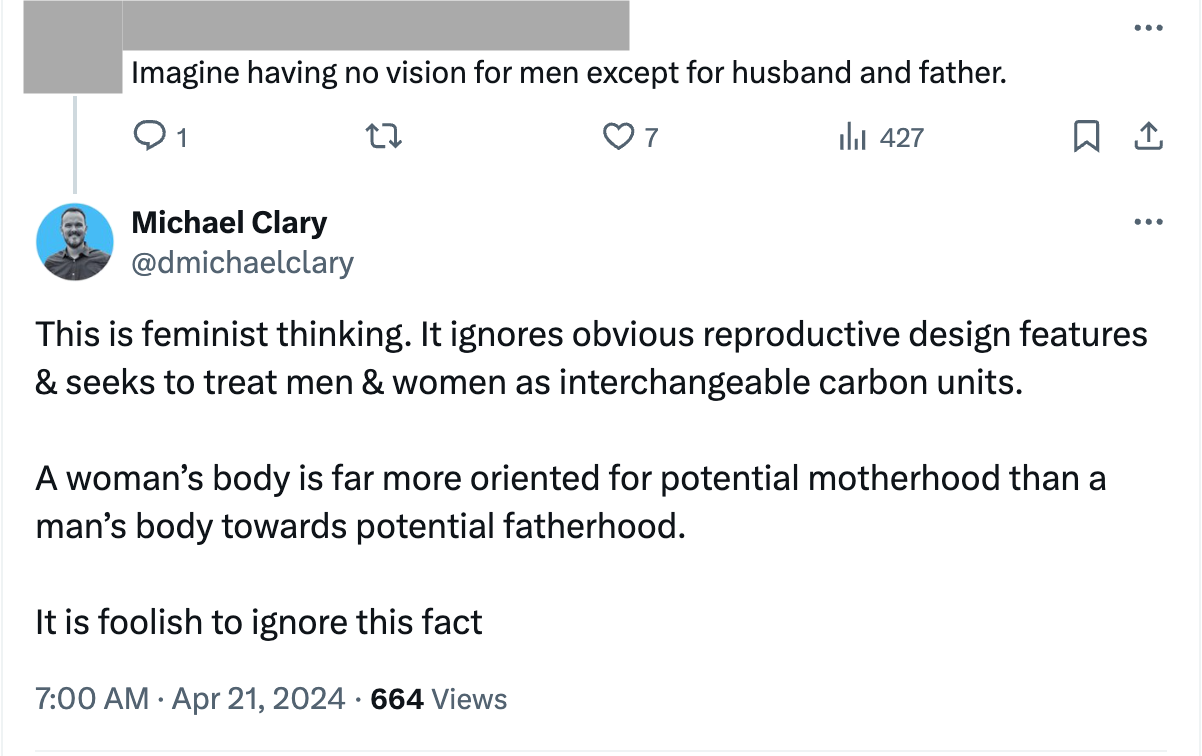Screen dimensions: 1202x756
Task: Click the "A woman's body" paragraph
Action: pyautogui.click(x=570, y=502)
